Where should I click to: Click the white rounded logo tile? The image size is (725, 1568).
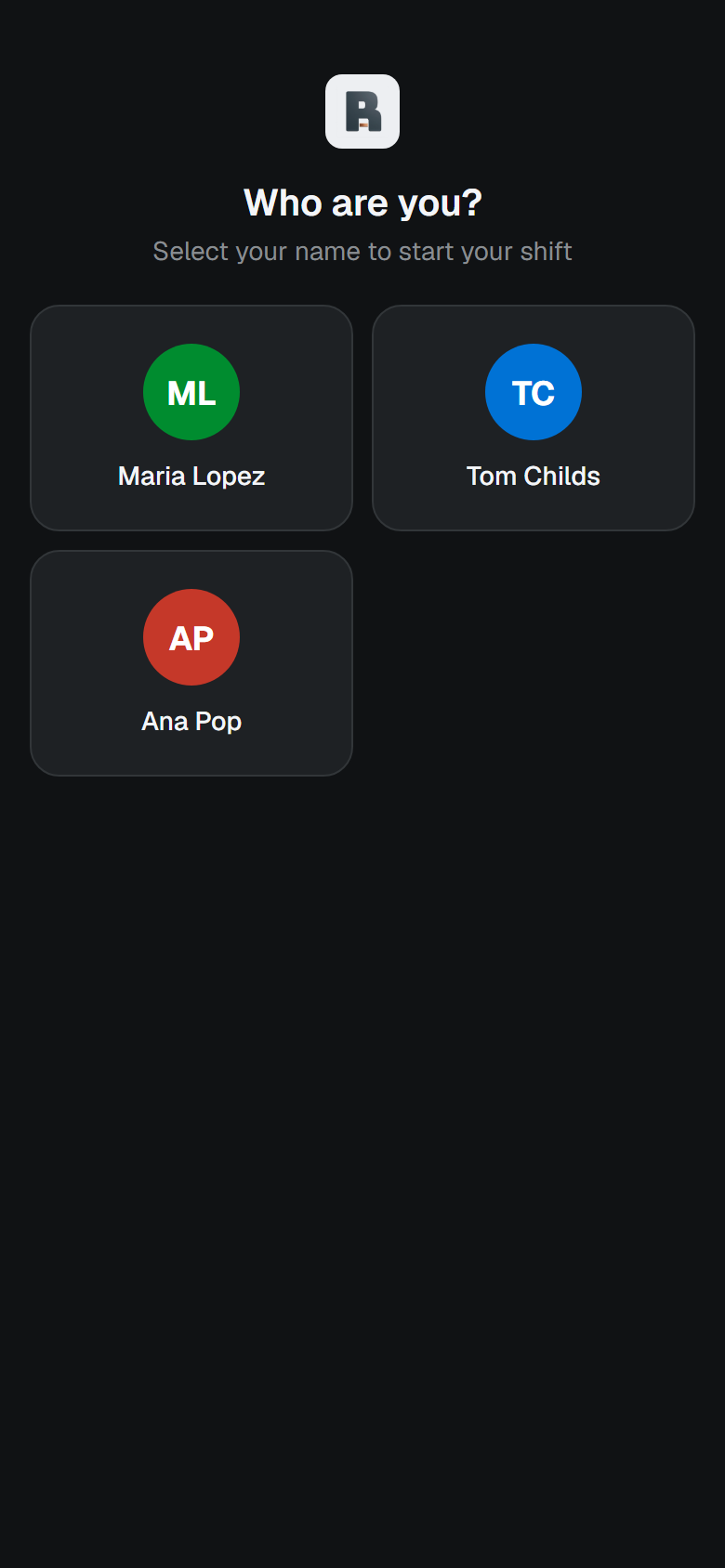click(362, 111)
